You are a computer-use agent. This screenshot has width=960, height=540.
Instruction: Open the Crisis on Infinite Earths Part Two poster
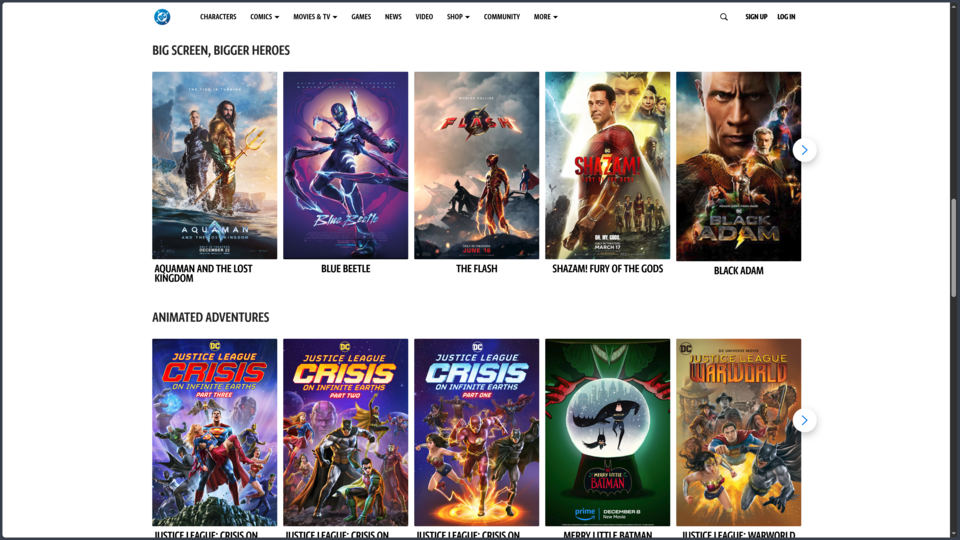click(345, 432)
